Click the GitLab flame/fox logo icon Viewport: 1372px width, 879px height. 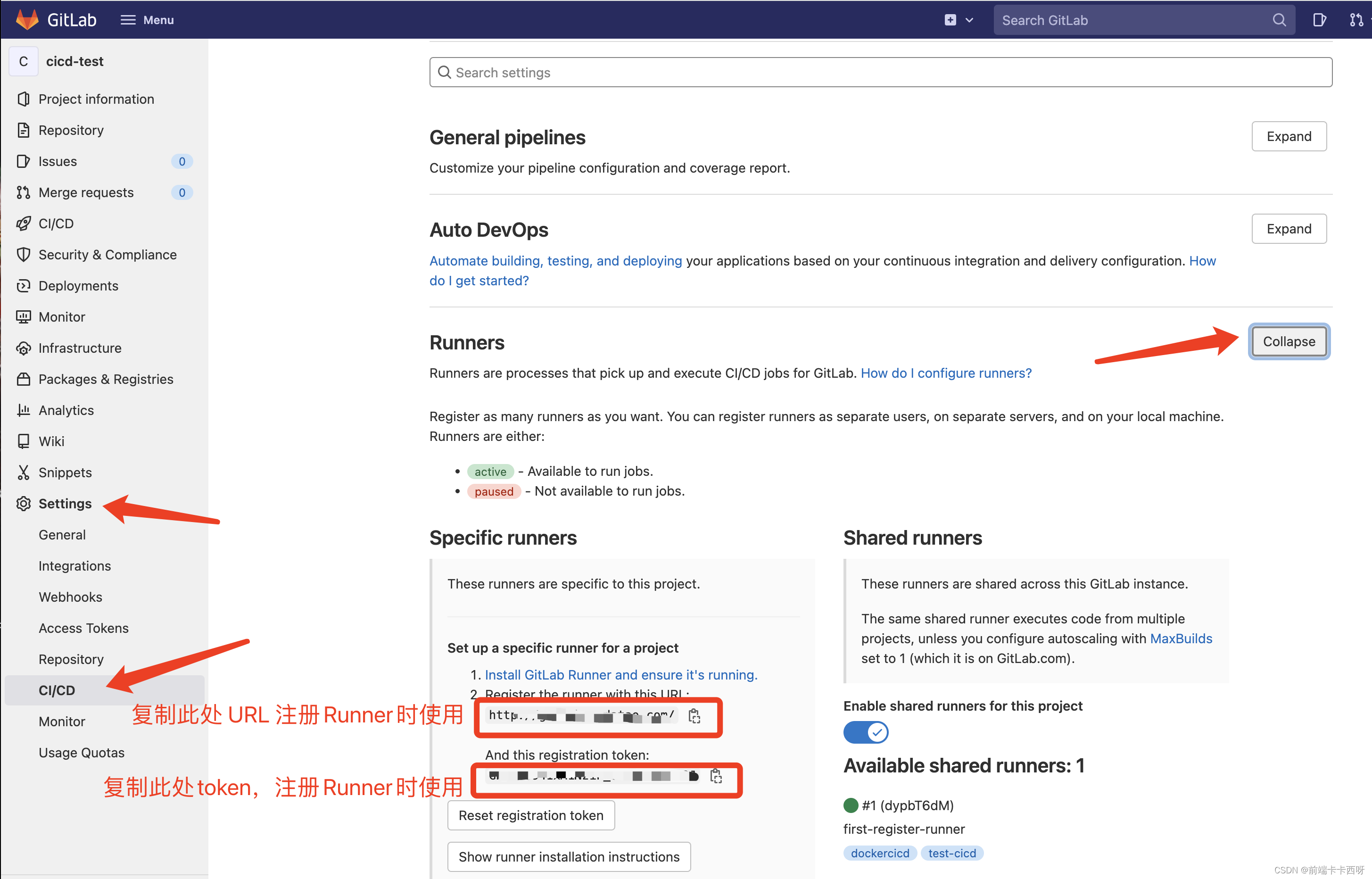26,19
